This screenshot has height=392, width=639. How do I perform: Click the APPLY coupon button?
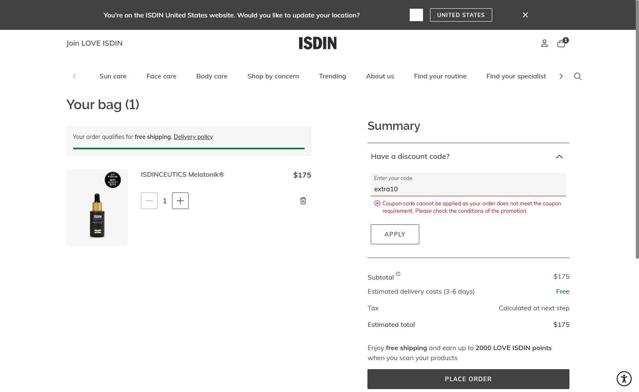(x=395, y=234)
